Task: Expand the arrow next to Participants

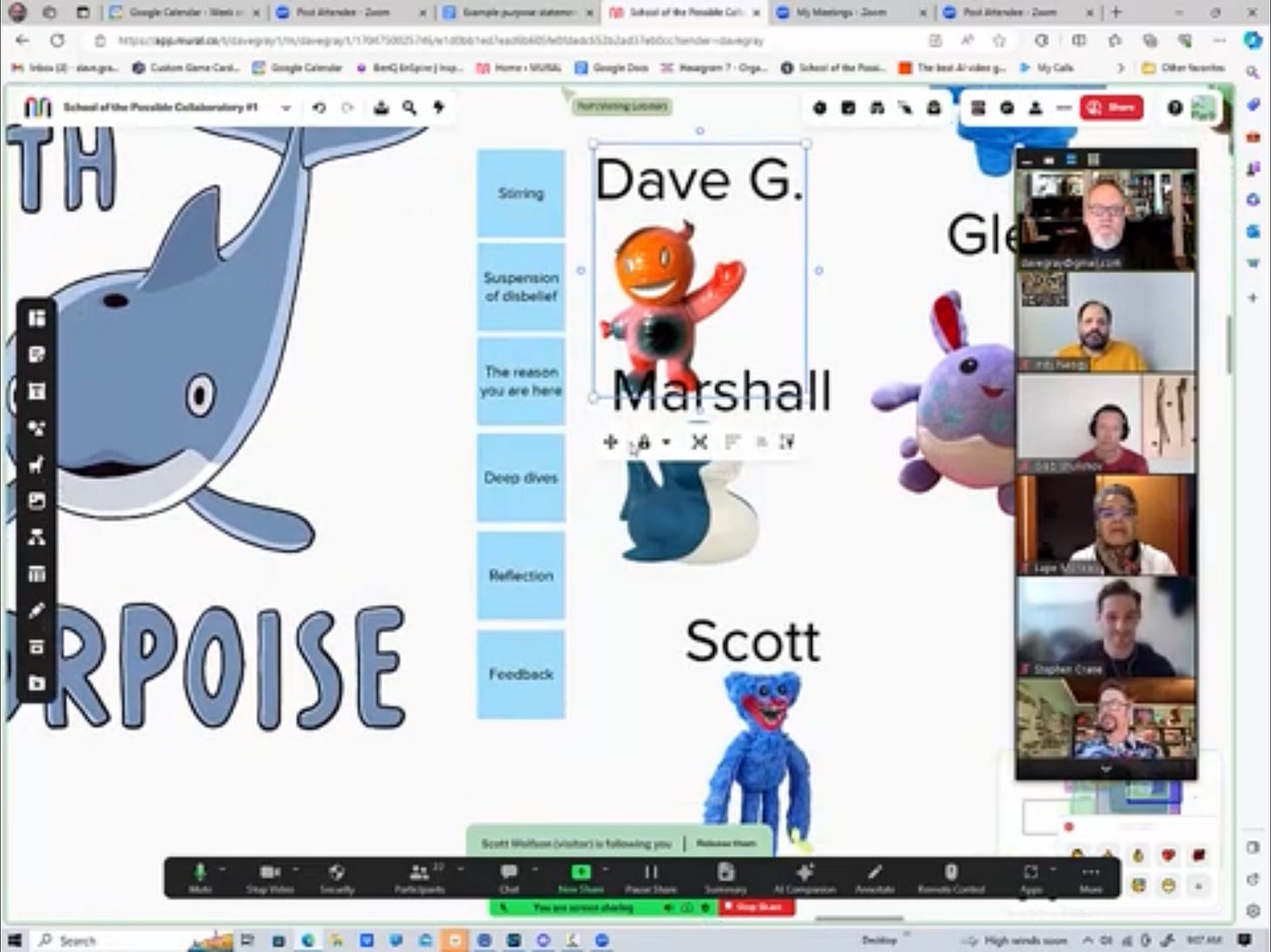Action: point(460,870)
